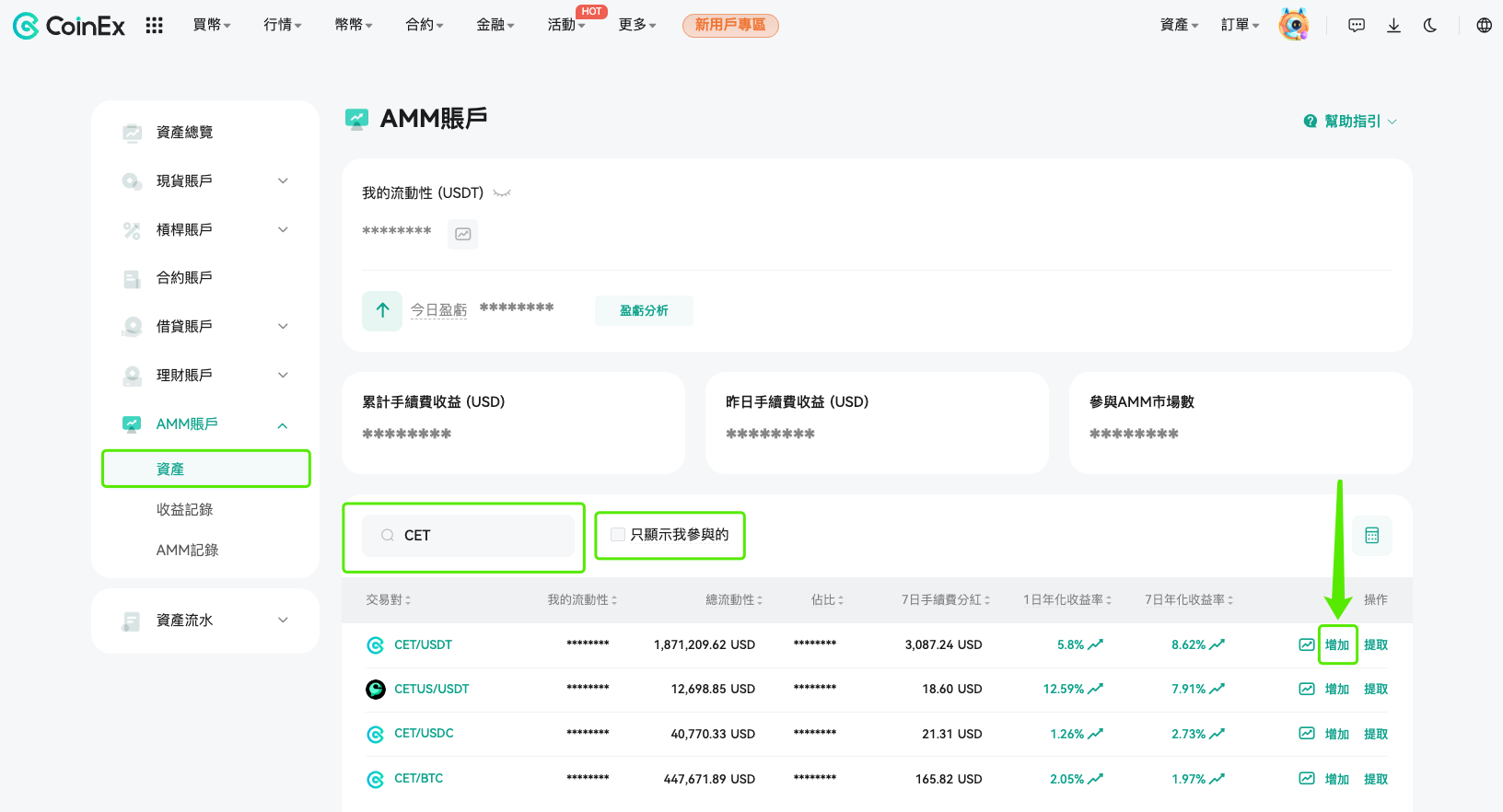The image size is (1503, 812).
Task: Switch to dark mode moon icon
Action: pyautogui.click(x=1430, y=26)
